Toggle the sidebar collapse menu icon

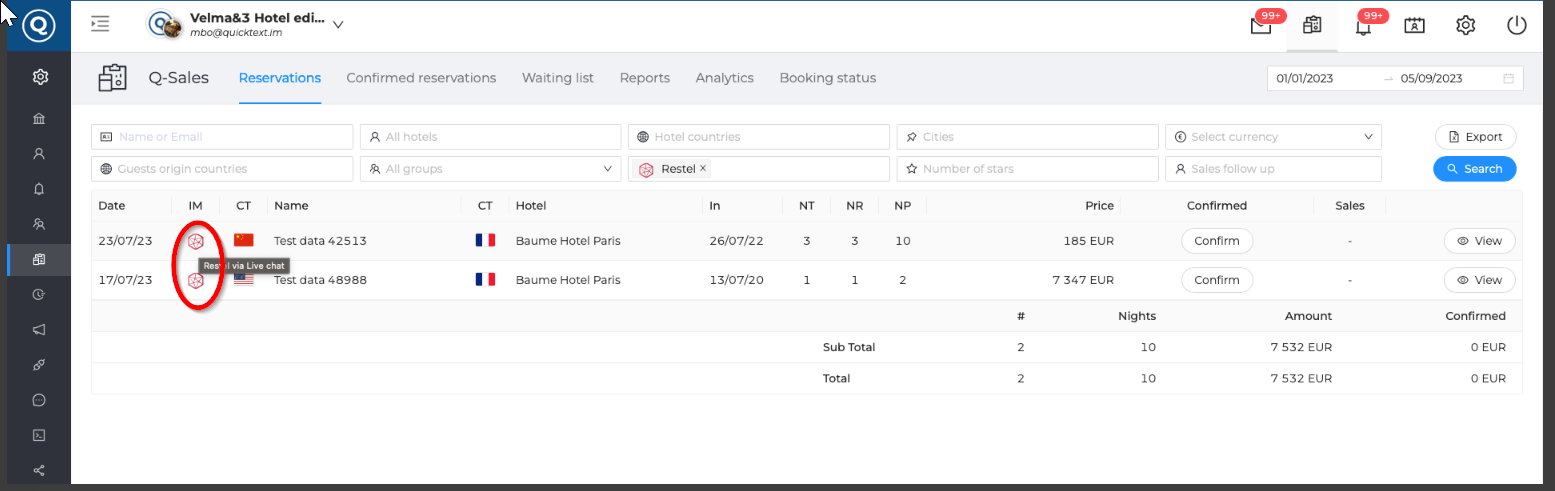tap(100, 24)
